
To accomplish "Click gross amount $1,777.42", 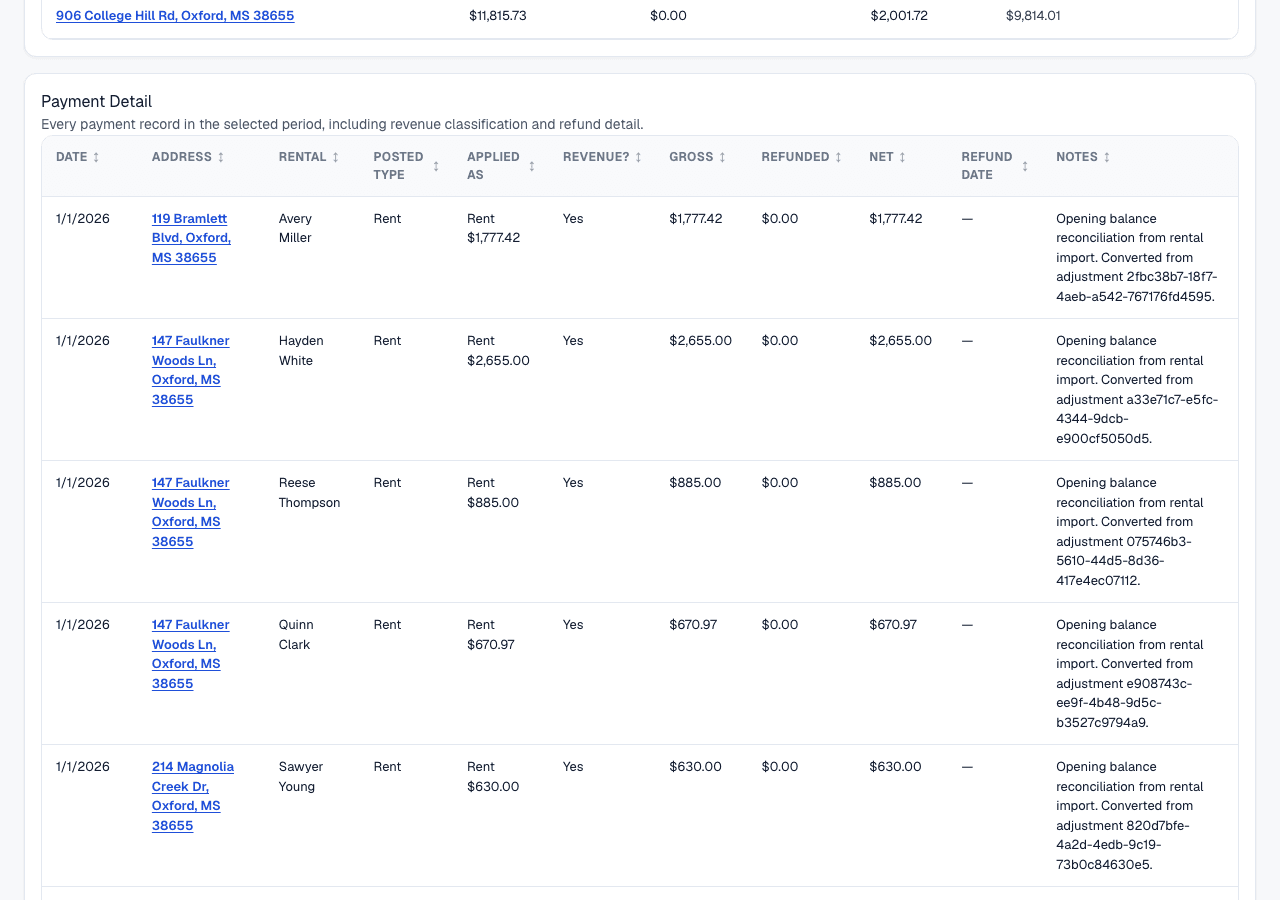I will pos(696,218).
